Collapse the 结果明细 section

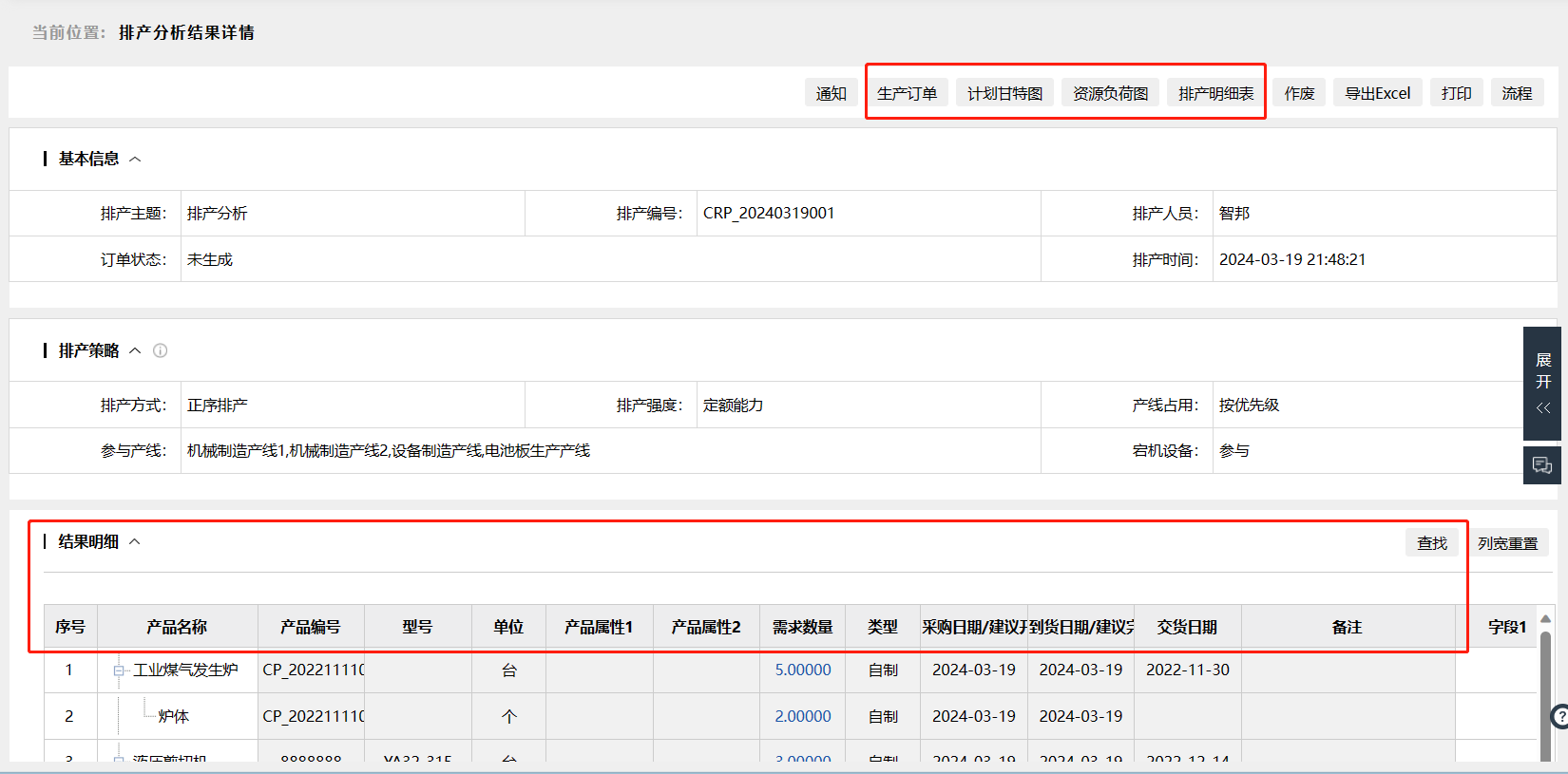pos(135,542)
